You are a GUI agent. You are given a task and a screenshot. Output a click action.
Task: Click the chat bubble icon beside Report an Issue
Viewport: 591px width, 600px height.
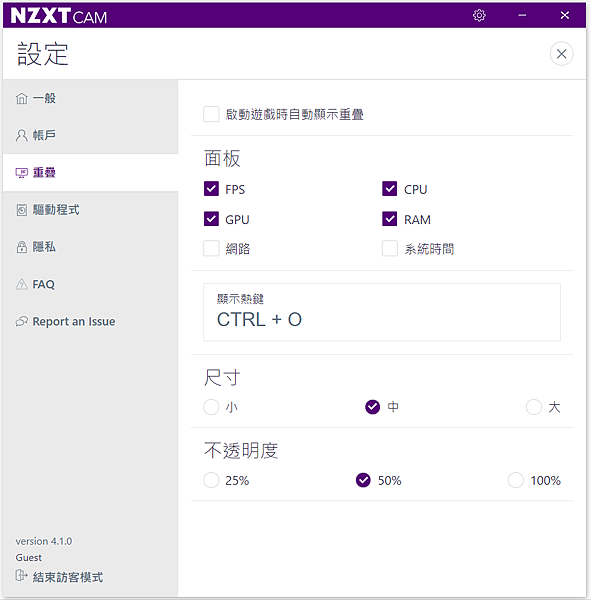(21, 321)
